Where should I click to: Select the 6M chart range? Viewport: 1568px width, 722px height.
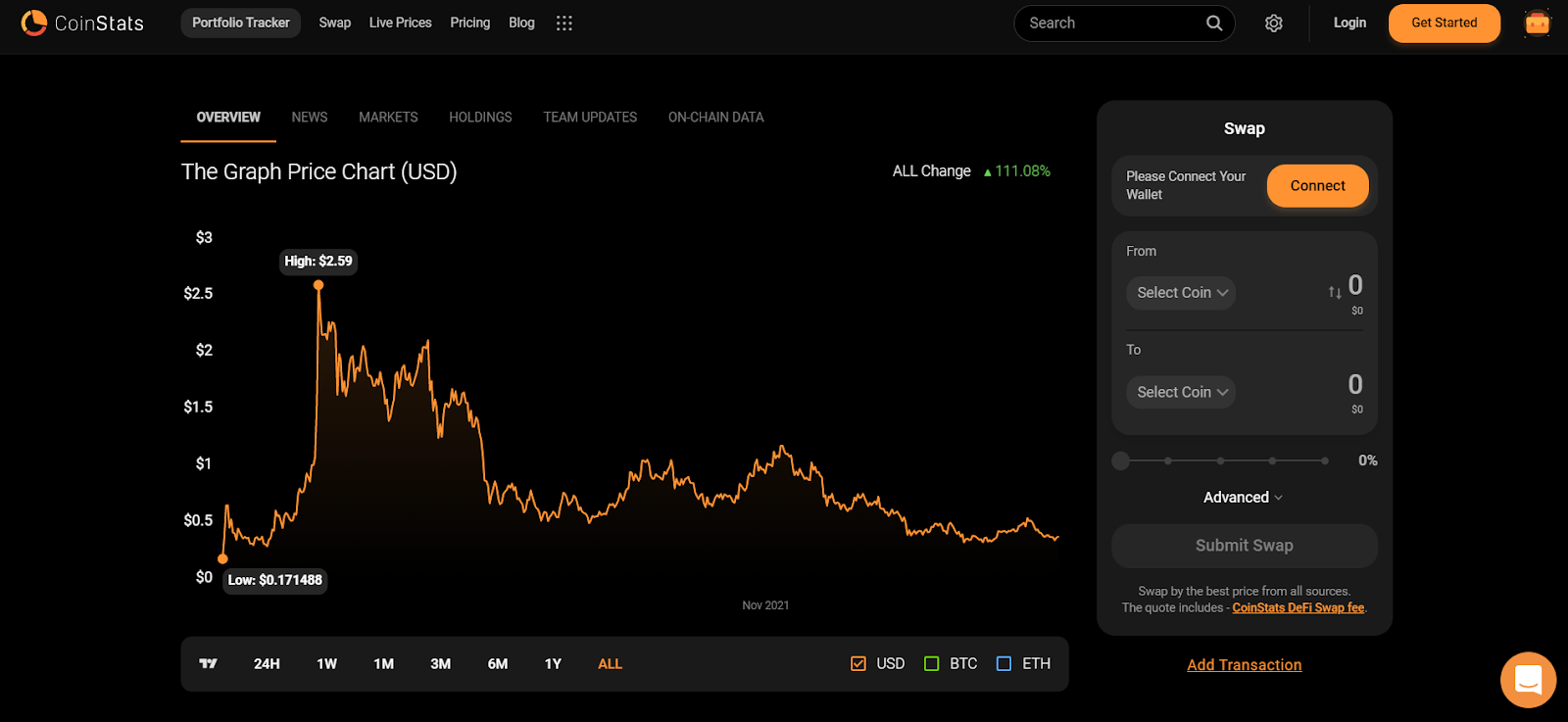[498, 664]
